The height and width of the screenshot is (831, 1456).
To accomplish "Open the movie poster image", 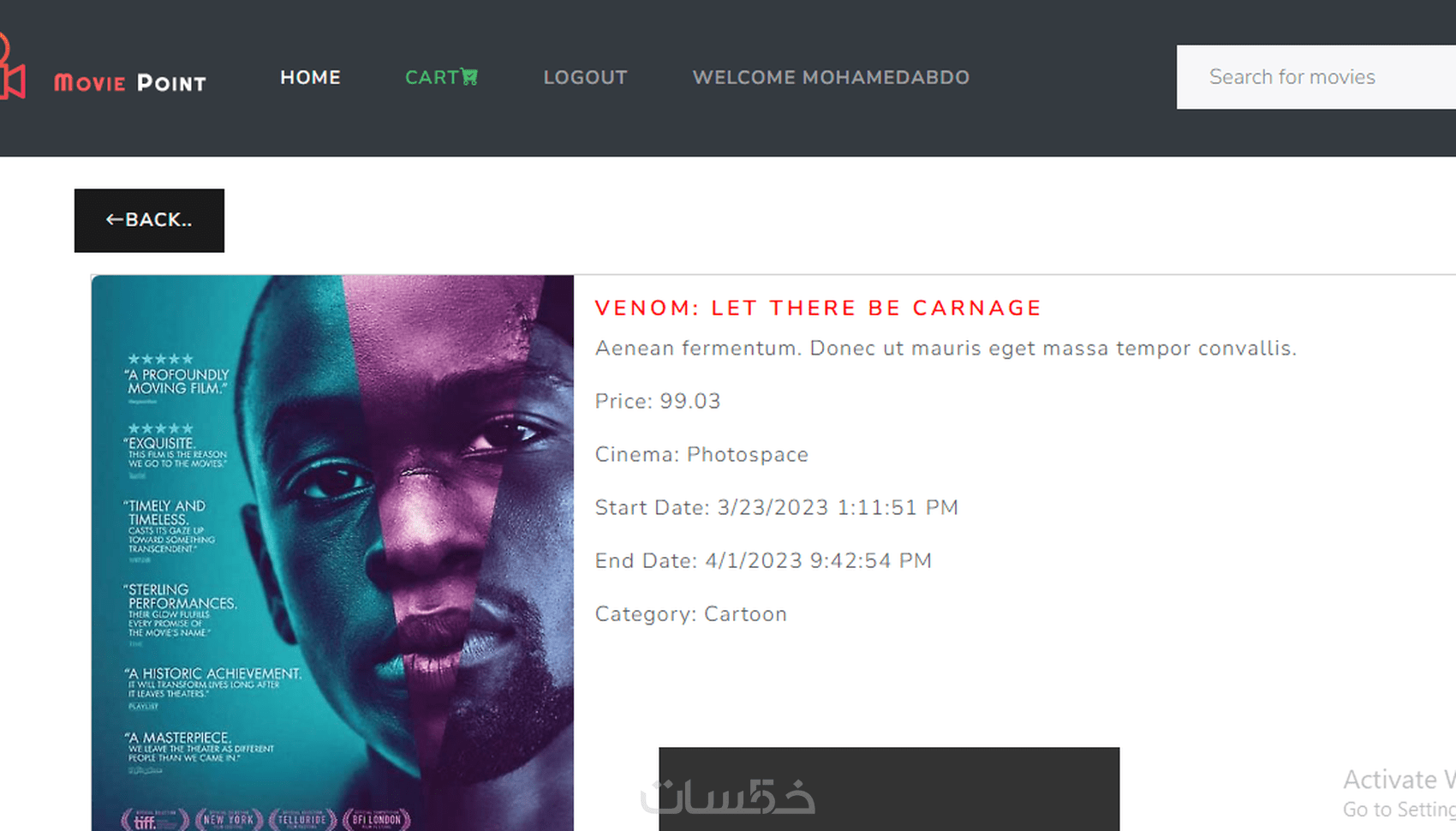I will coord(332,553).
